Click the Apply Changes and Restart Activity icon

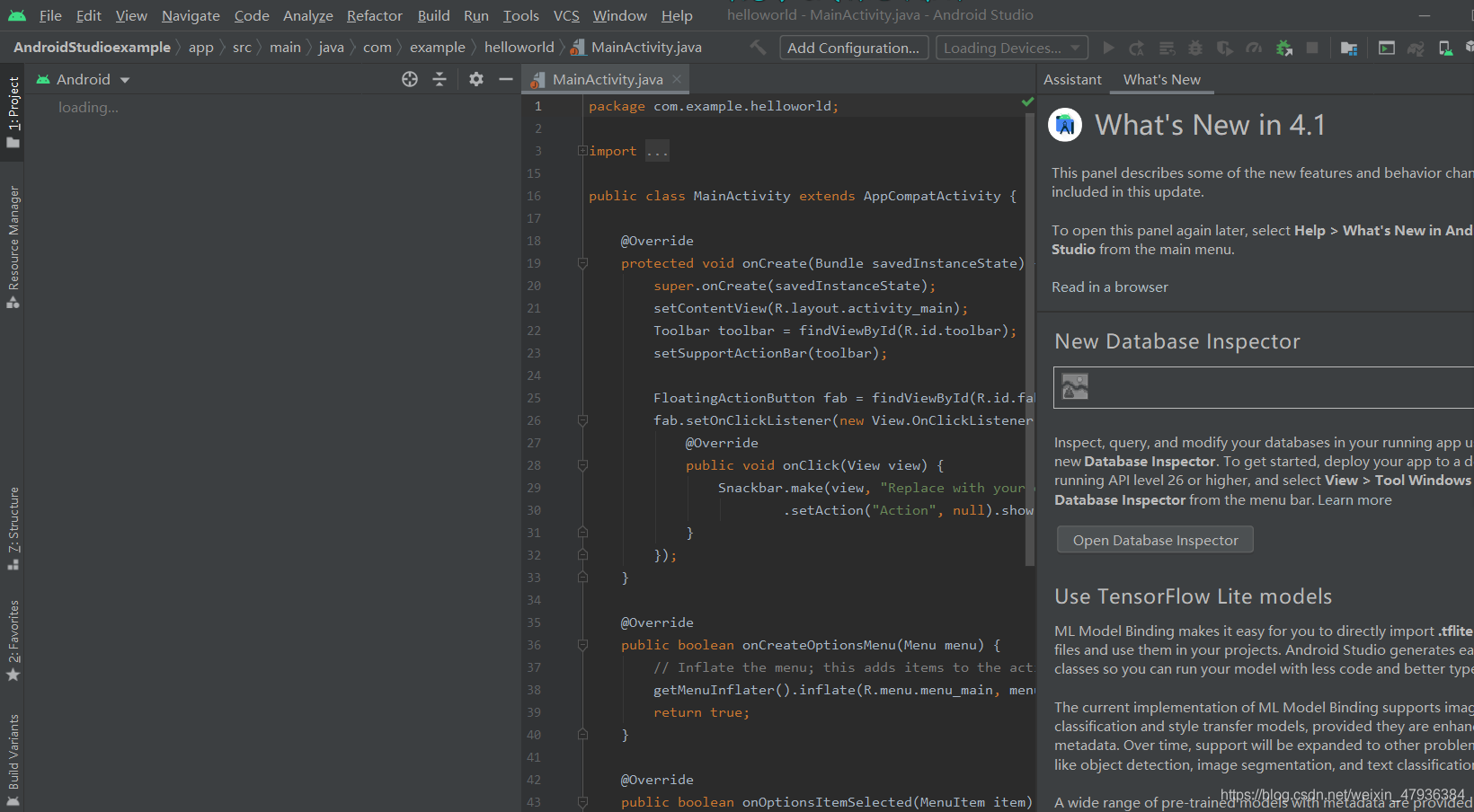pyautogui.click(x=1137, y=48)
